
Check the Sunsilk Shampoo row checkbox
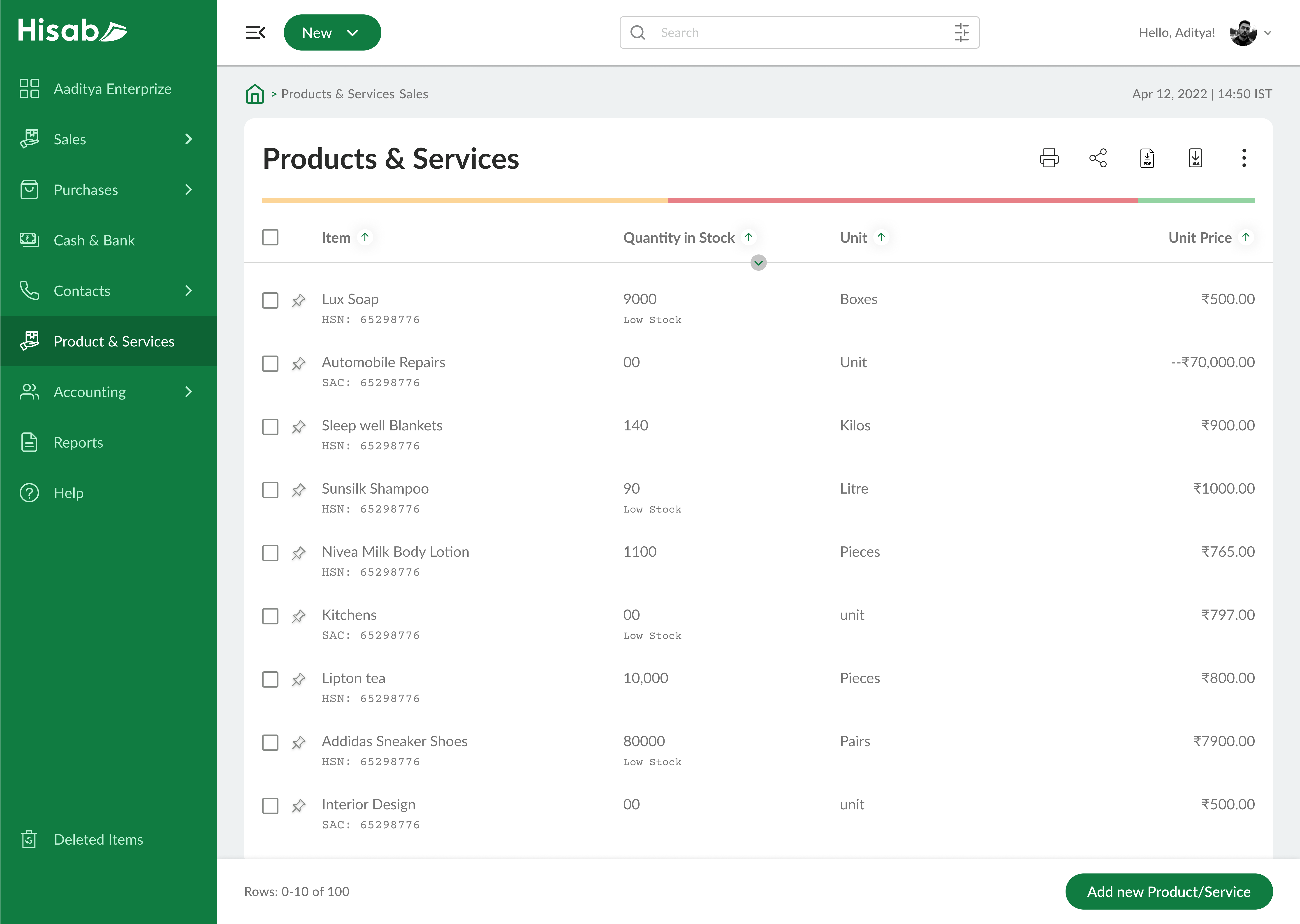[x=270, y=490]
